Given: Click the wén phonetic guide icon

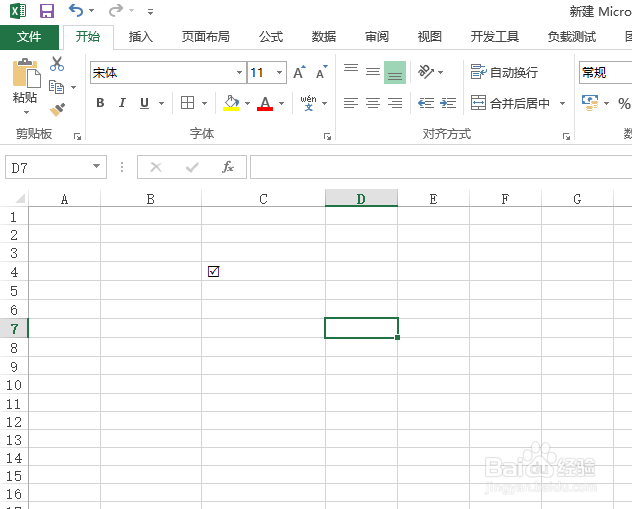Looking at the screenshot, I should point(308,103).
